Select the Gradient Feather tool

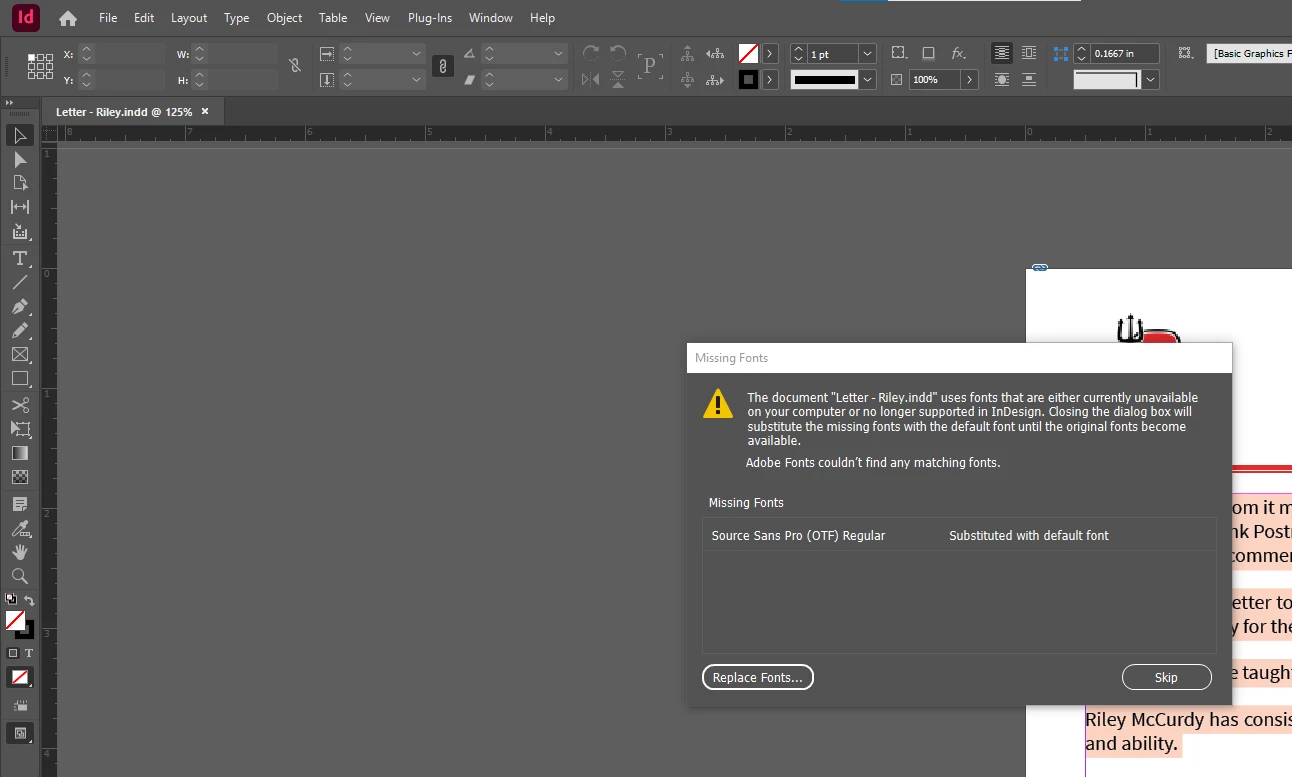point(20,477)
